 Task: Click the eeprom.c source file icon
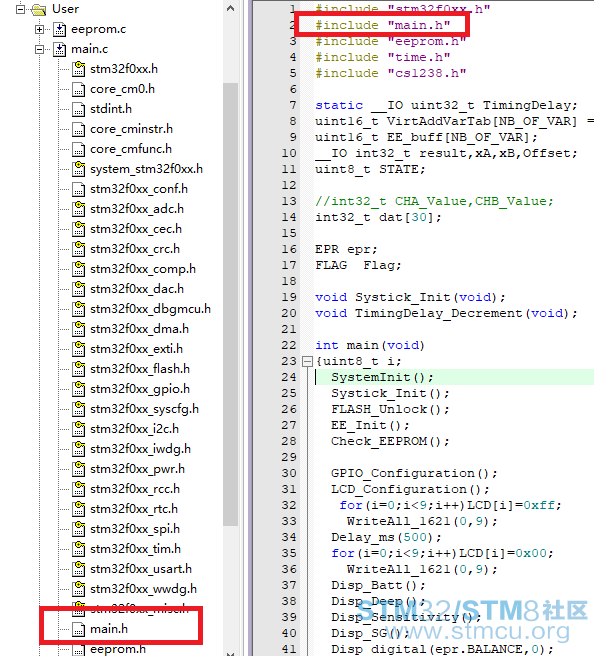(x=59, y=29)
